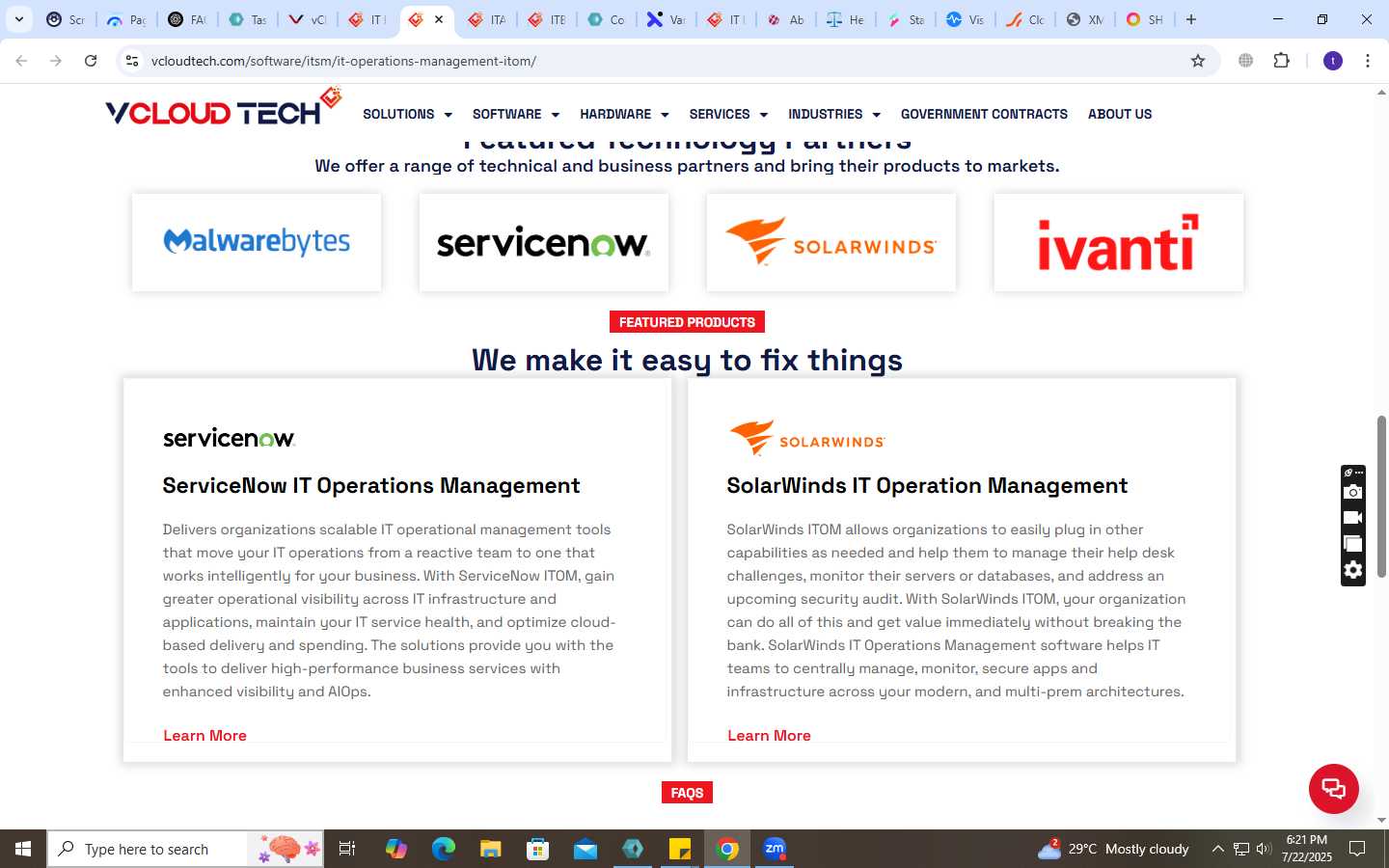Go back with browser back arrow
The height and width of the screenshot is (868, 1389).
pos(21,61)
